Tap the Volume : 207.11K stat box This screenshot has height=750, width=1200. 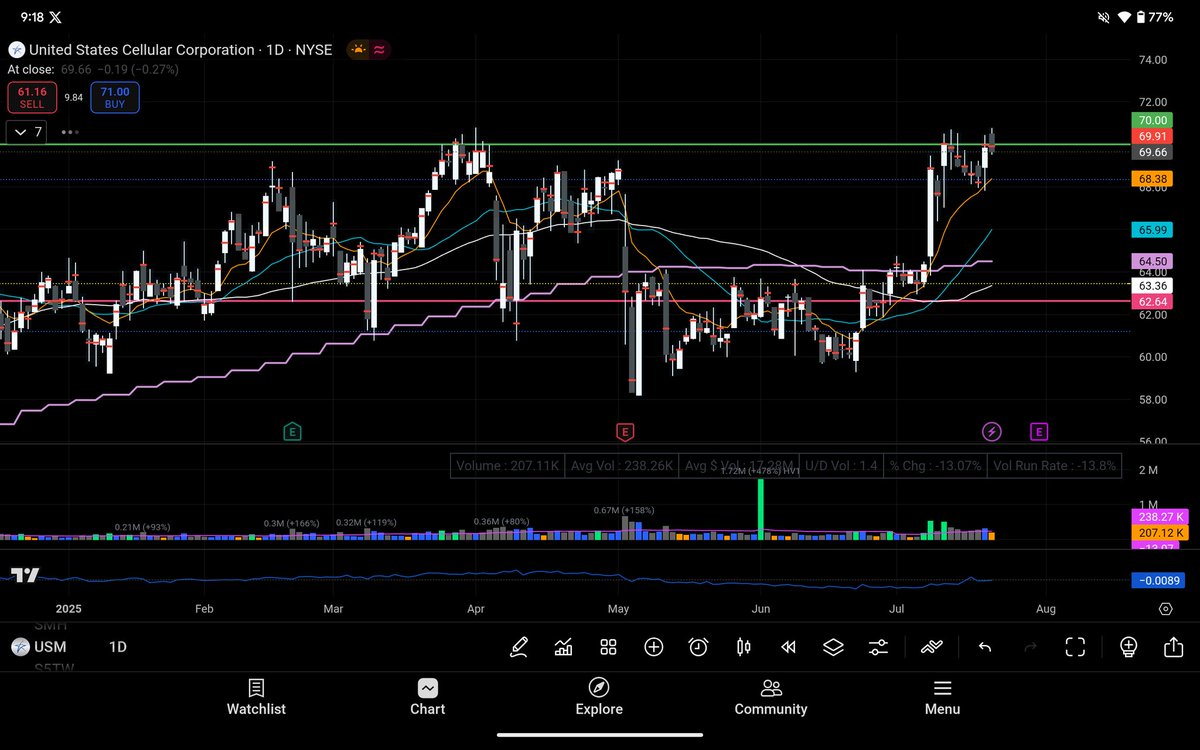tap(508, 466)
